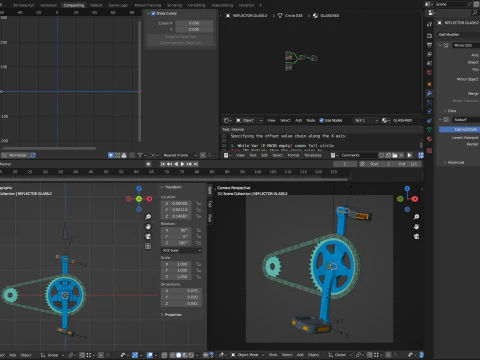480x360 pixels.
Task: Toggle the Show Cursor checkbox
Action: pos(153,13)
